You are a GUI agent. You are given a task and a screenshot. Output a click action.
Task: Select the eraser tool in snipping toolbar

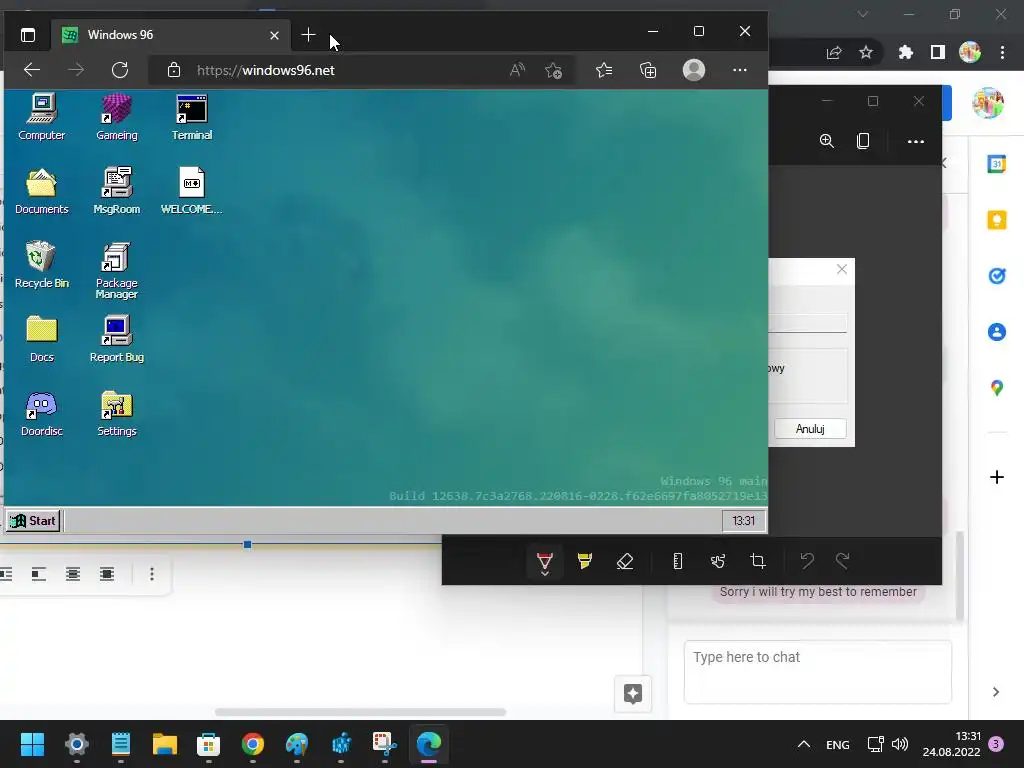(x=625, y=561)
